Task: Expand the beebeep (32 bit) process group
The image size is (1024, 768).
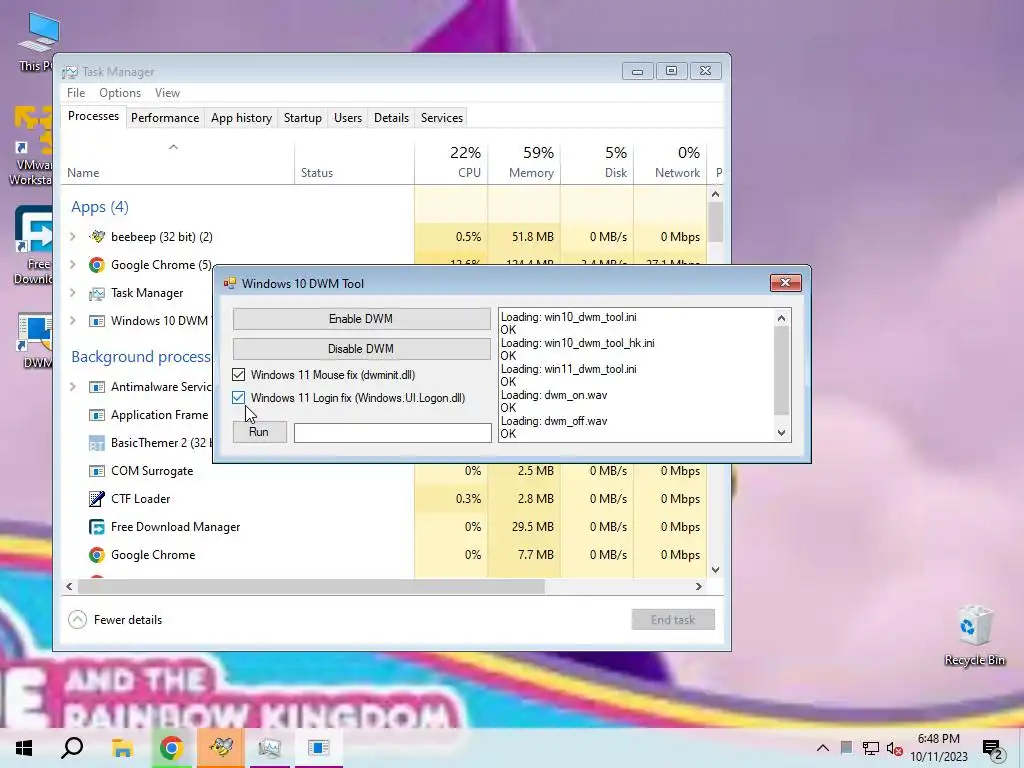Action: (x=73, y=236)
